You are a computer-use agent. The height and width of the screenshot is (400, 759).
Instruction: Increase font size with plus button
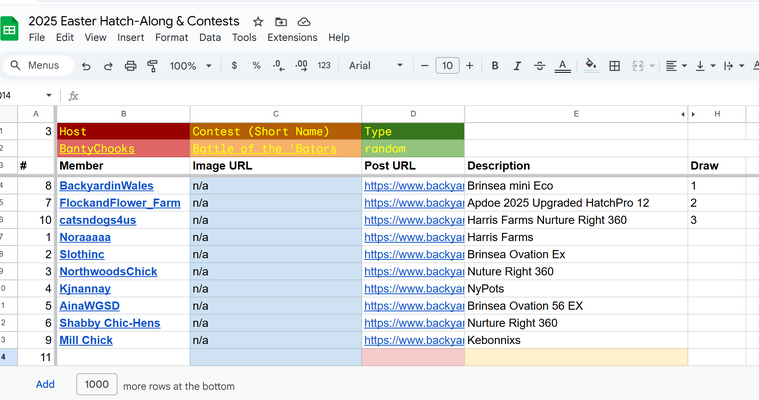(470, 65)
